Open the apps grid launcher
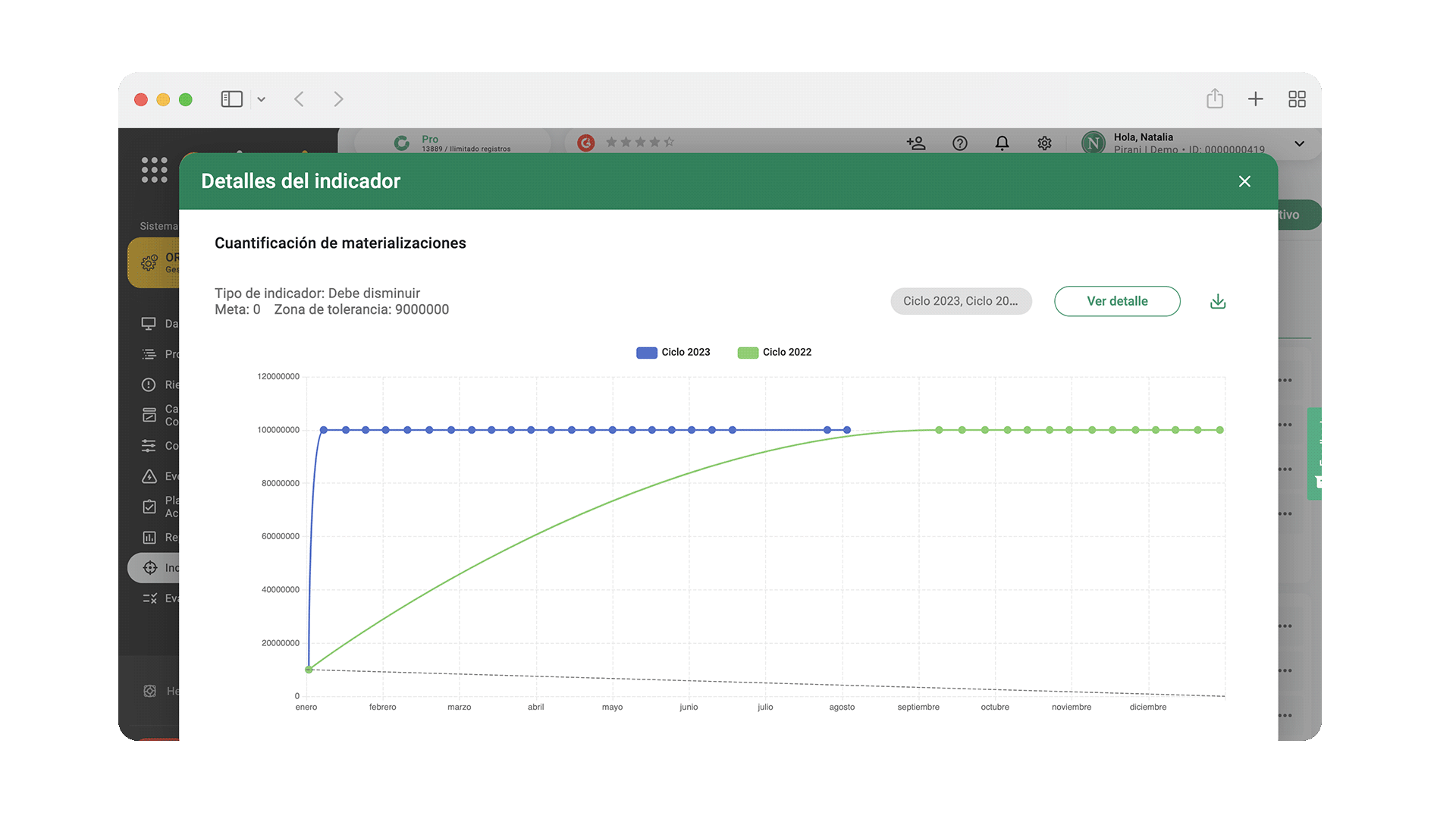 (154, 170)
